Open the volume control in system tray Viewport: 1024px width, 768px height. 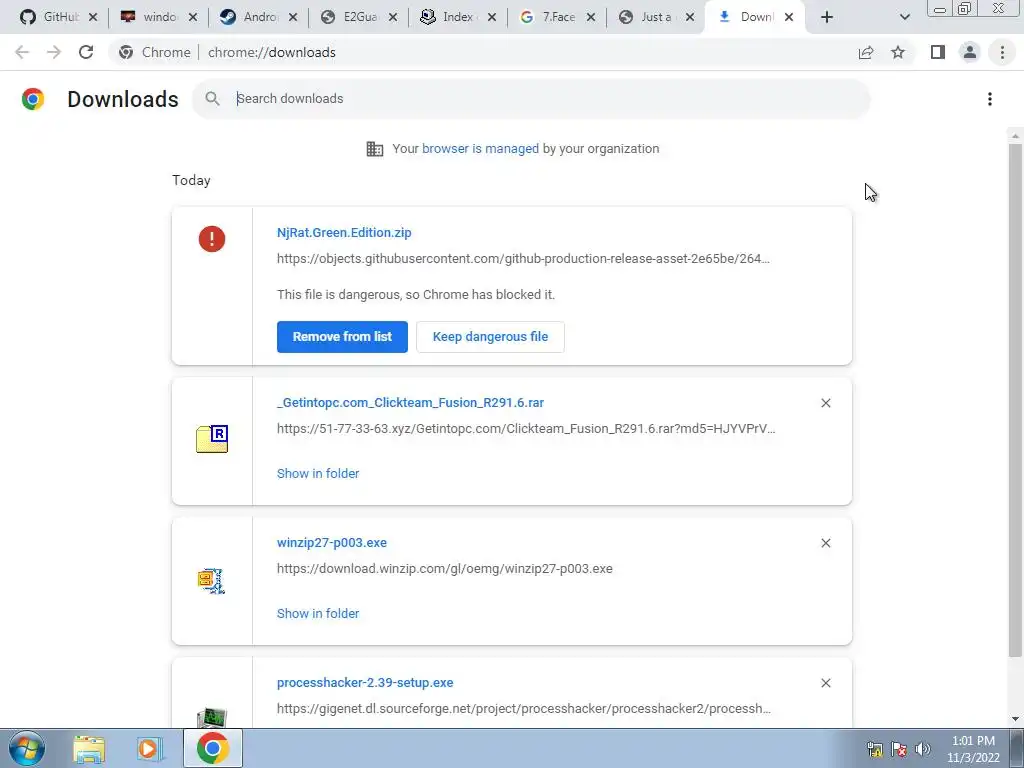[923, 748]
